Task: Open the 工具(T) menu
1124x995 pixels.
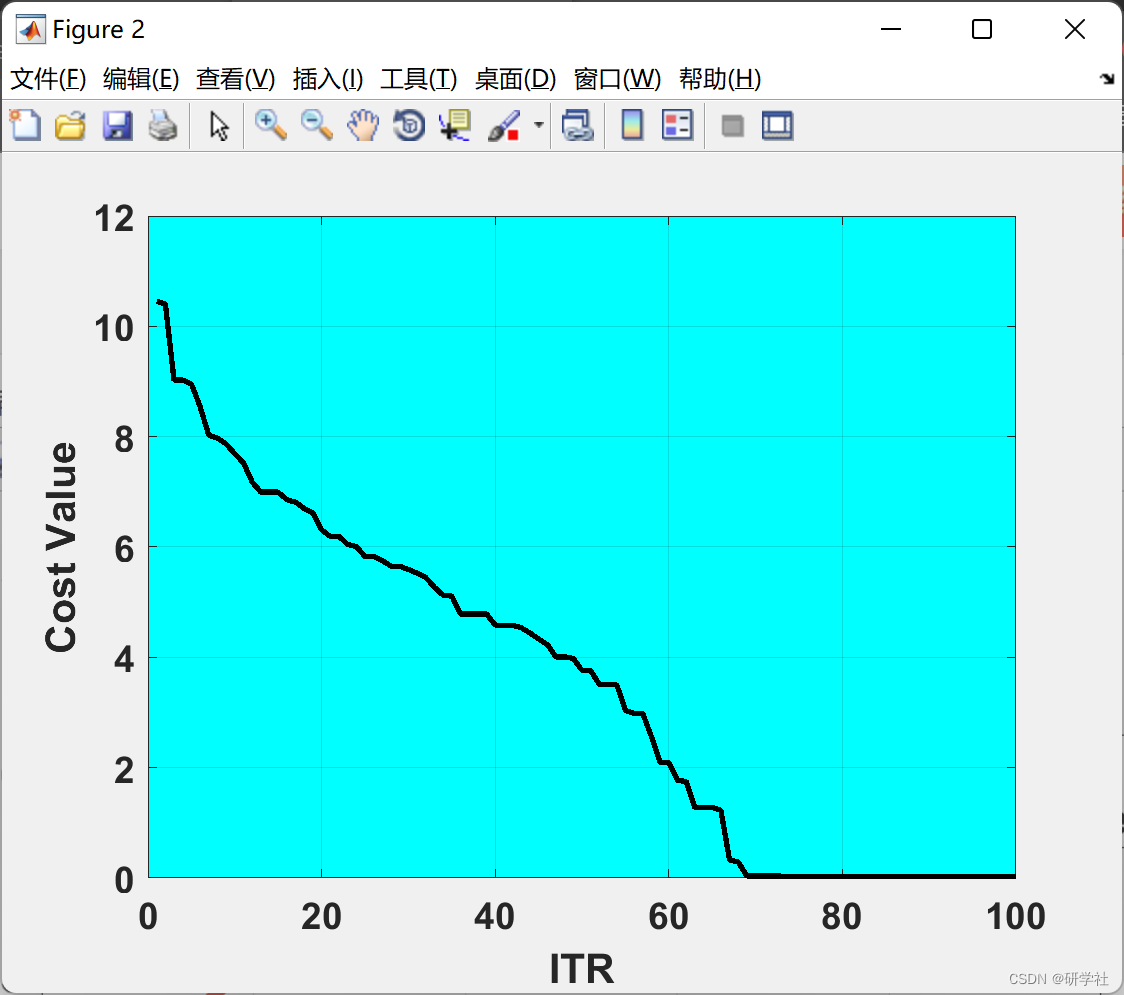Action: (x=419, y=79)
